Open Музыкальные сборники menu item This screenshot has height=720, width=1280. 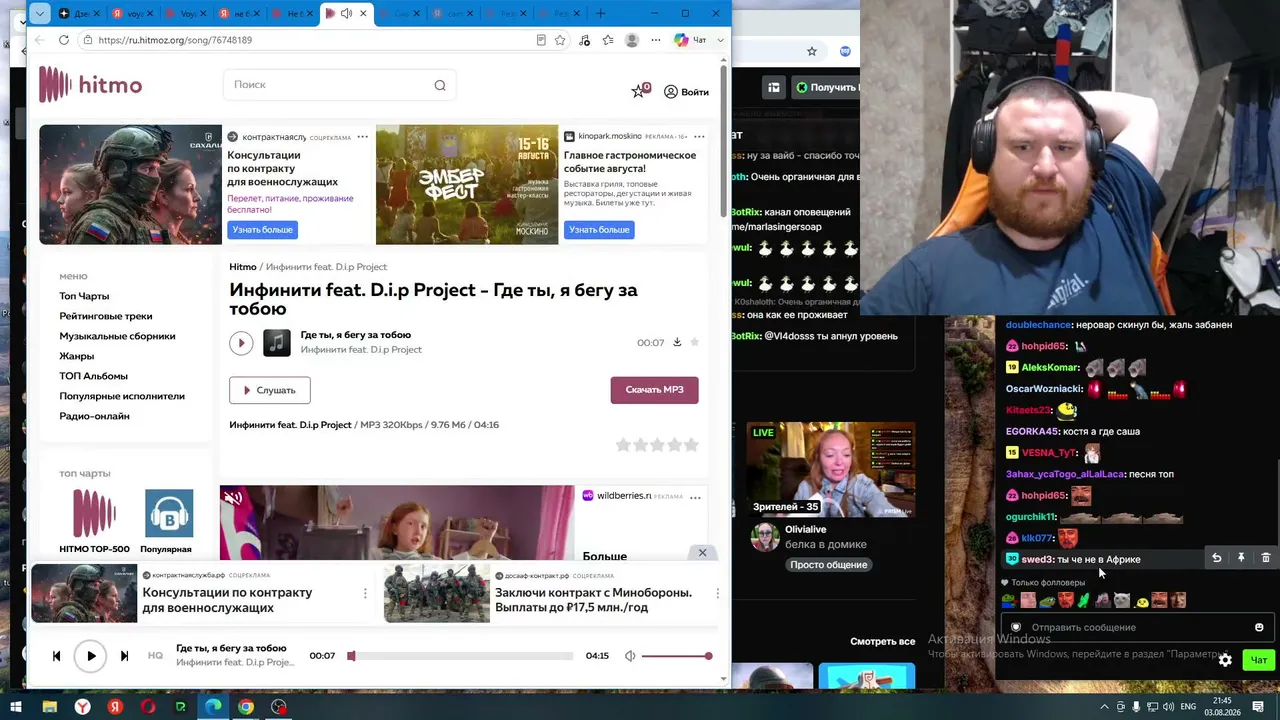click(x=117, y=336)
